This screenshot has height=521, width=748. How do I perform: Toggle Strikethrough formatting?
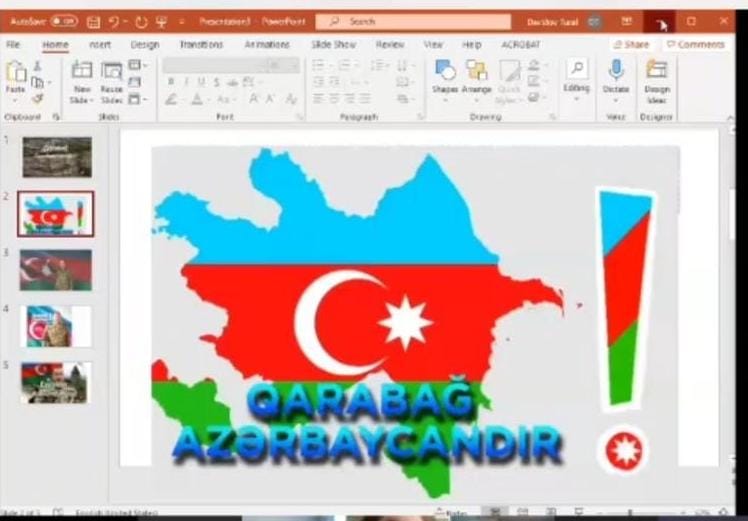tap(232, 82)
